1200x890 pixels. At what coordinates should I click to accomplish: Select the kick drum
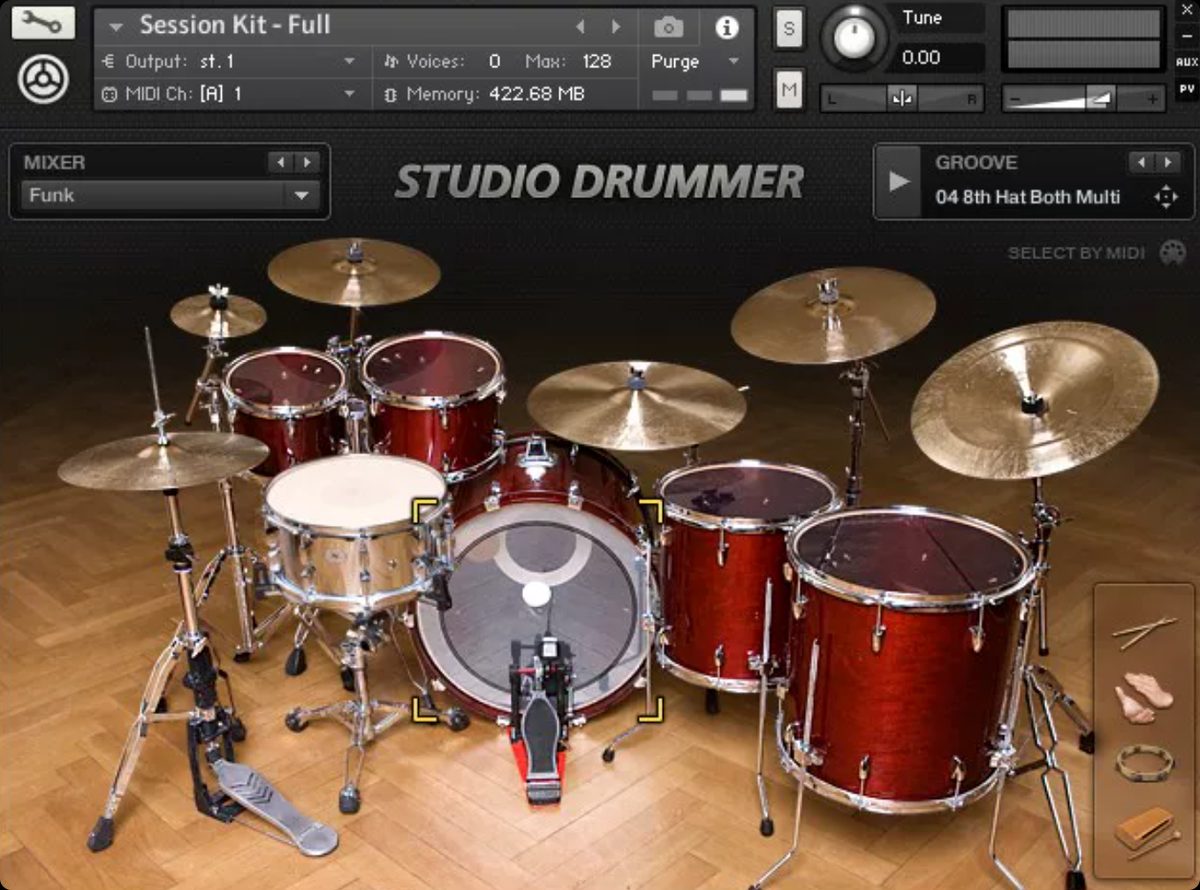coord(539,610)
